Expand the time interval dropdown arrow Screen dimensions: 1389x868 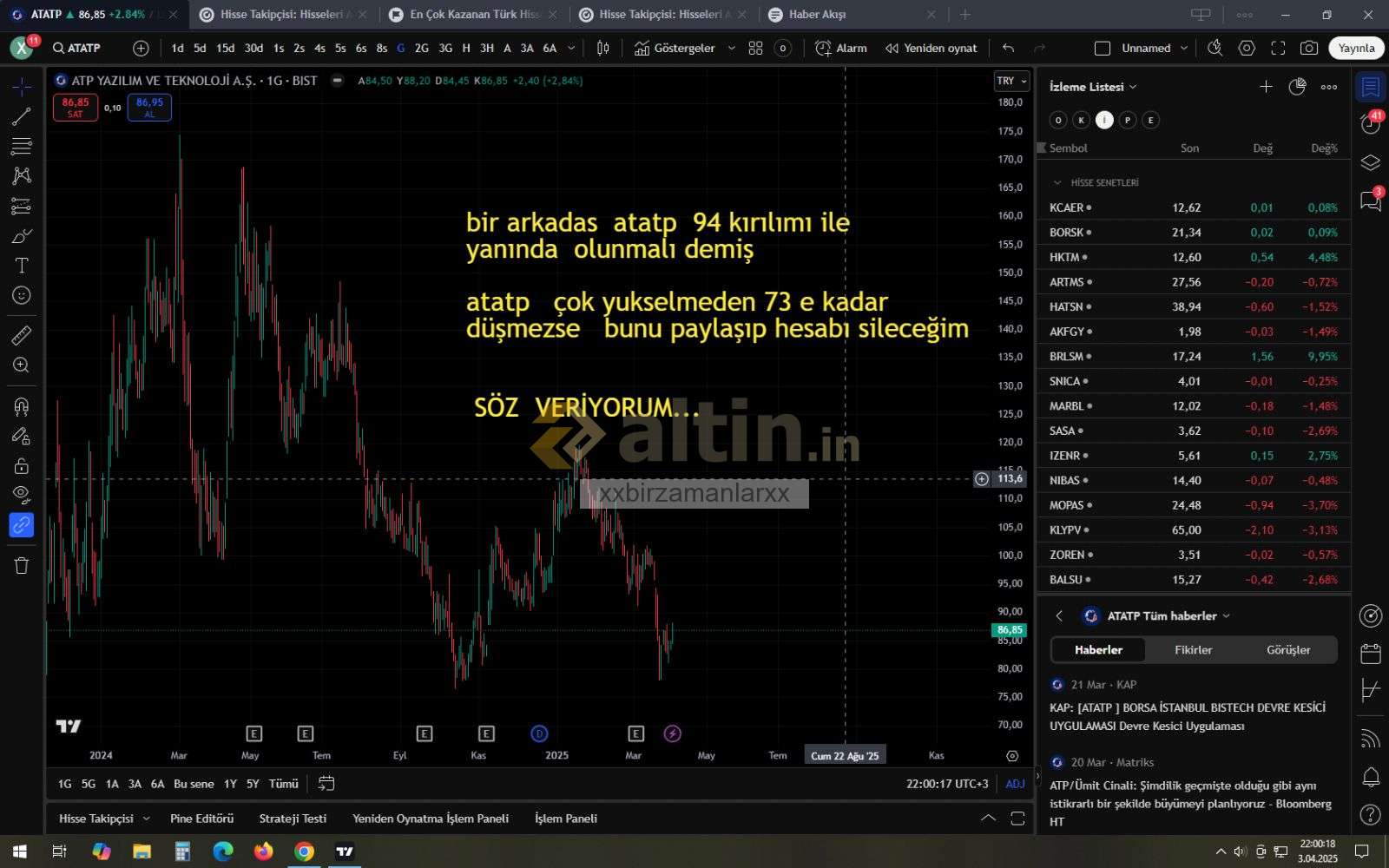571,48
